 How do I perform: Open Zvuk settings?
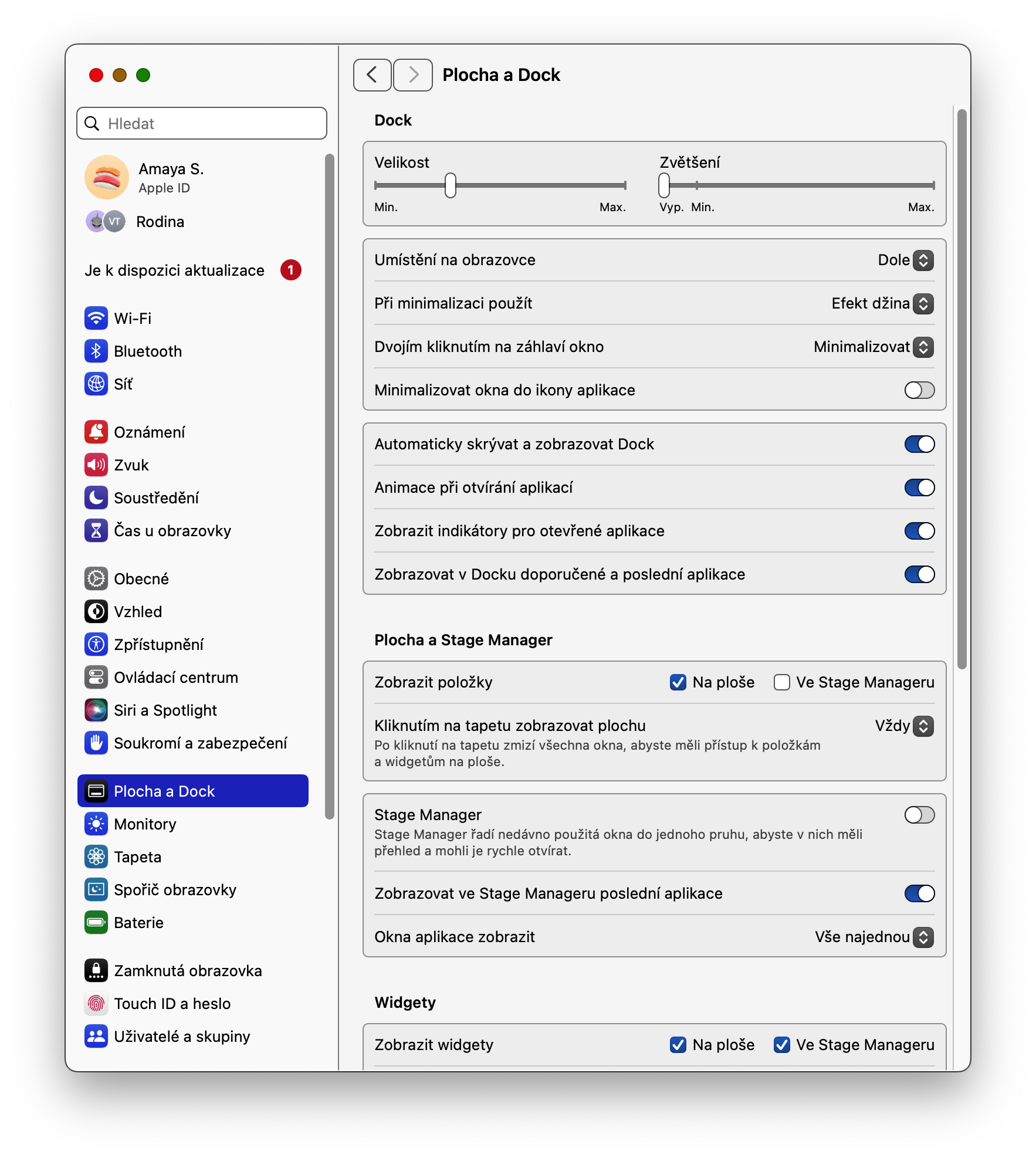click(x=193, y=465)
